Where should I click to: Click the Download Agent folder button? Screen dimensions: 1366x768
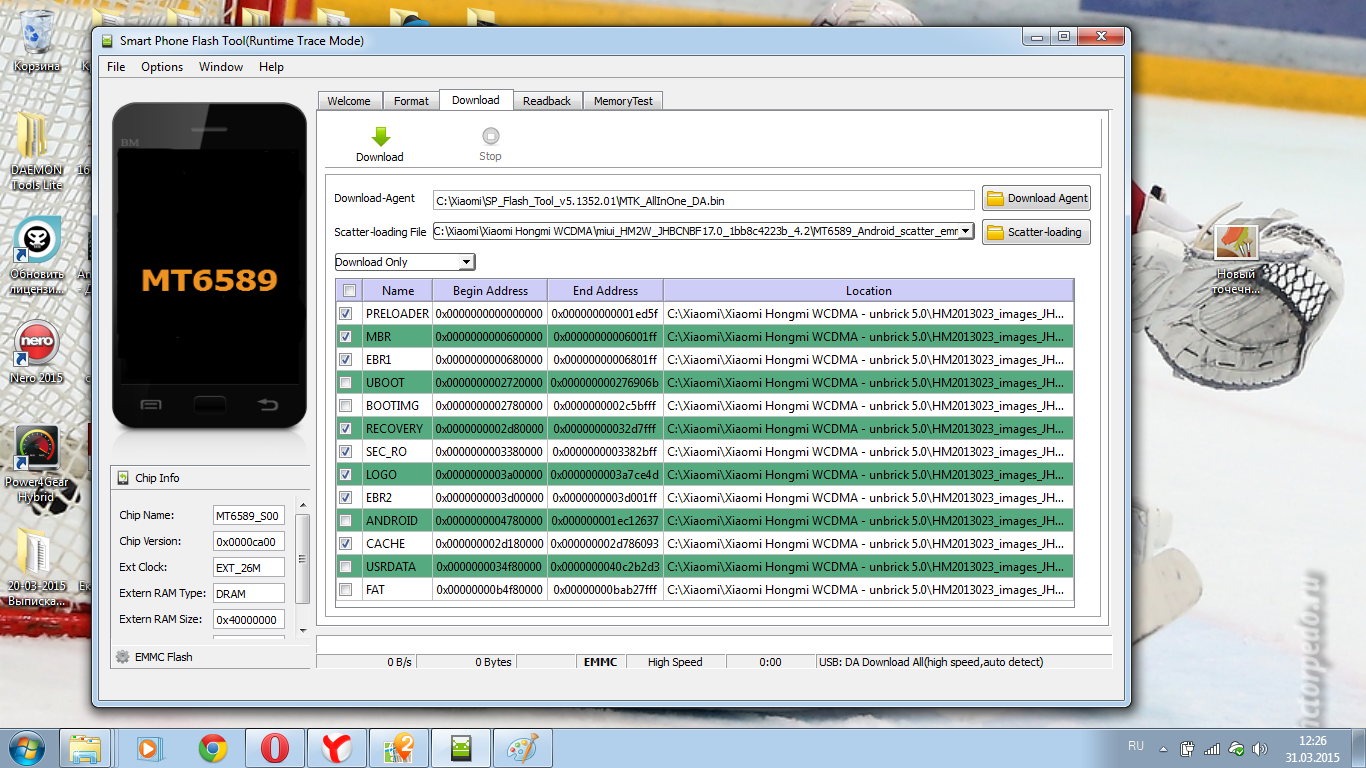pyautogui.click(x=1036, y=198)
